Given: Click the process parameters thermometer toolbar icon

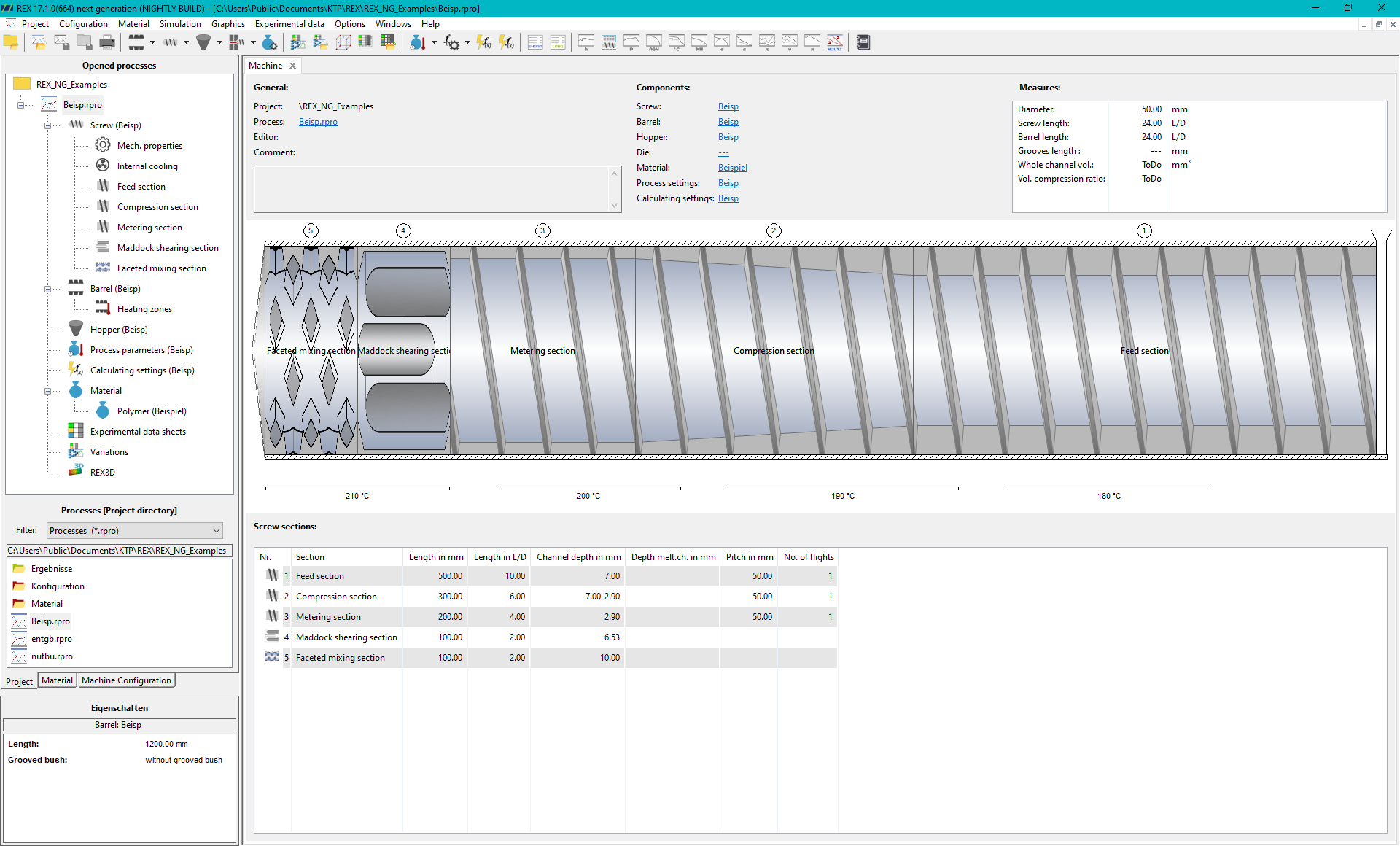Looking at the screenshot, I should click(417, 42).
